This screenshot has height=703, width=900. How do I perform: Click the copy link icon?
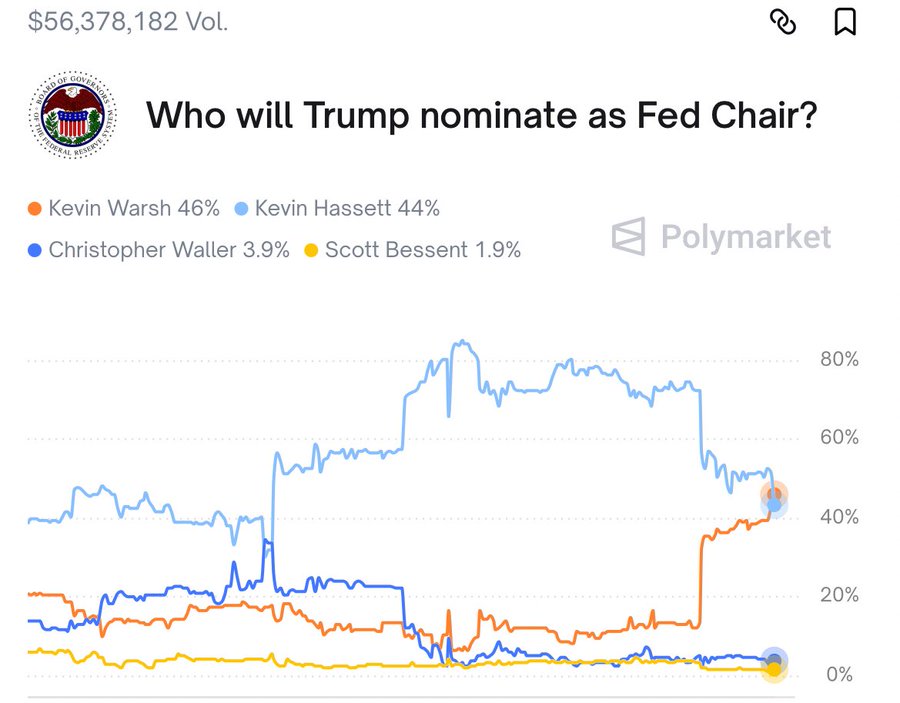pos(782,21)
